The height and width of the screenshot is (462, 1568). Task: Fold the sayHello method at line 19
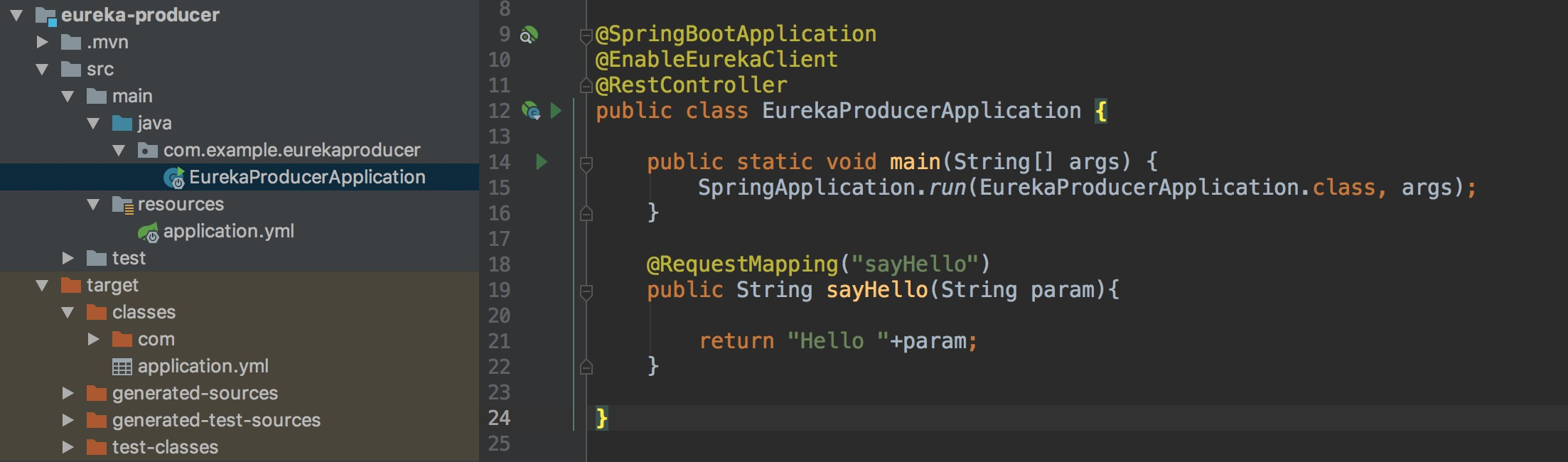pos(586,291)
